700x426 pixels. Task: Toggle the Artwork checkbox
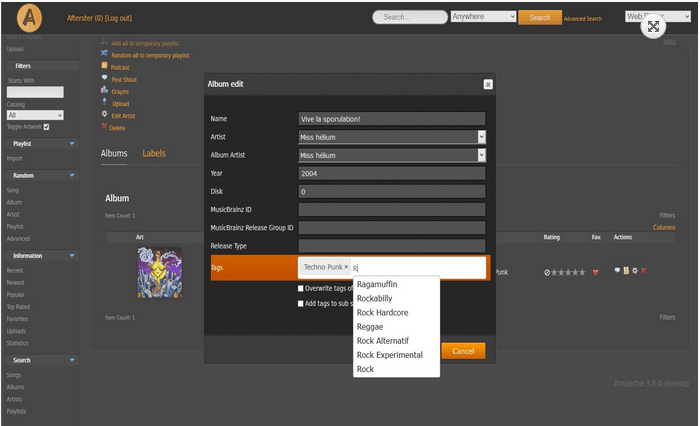click(x=46, y=127)
